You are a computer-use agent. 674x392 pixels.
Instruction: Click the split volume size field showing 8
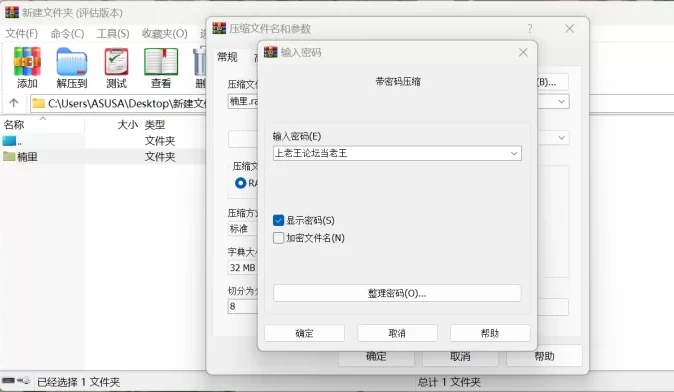(x=243, y=306)
